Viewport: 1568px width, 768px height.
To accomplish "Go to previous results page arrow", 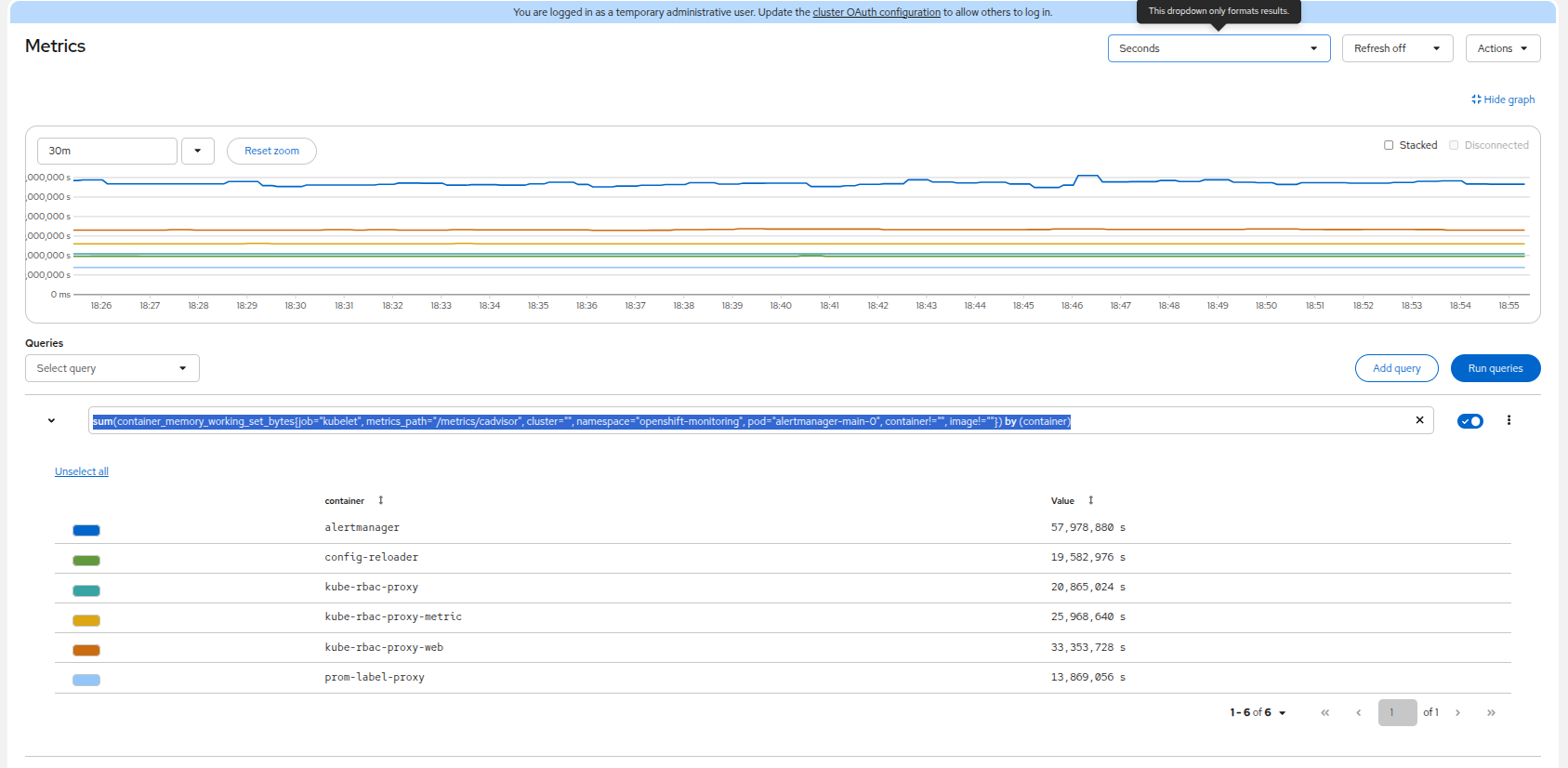I will click(x=1358, y=712).
